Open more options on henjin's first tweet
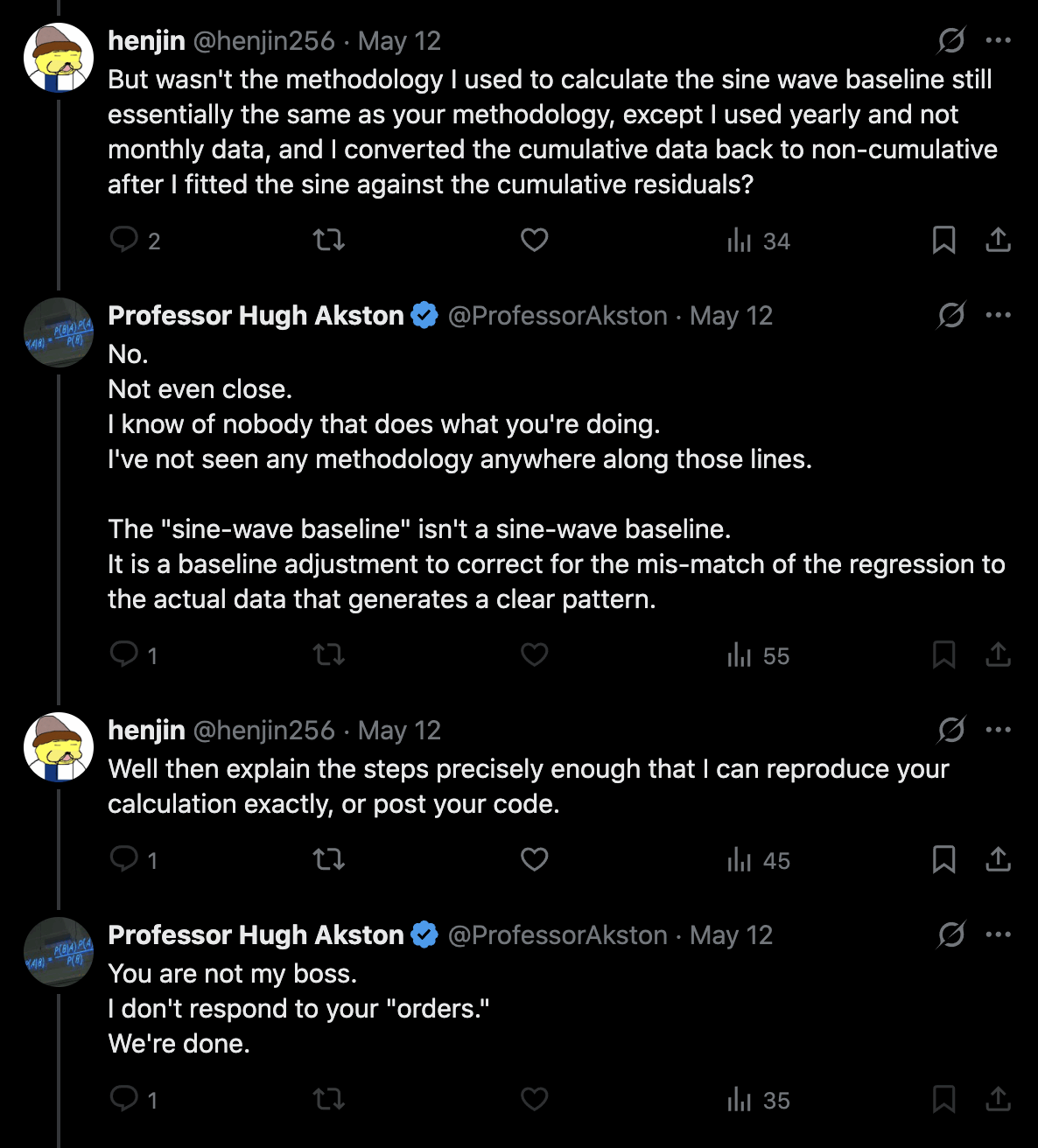1038x1148 pixels. click(999, 40)
